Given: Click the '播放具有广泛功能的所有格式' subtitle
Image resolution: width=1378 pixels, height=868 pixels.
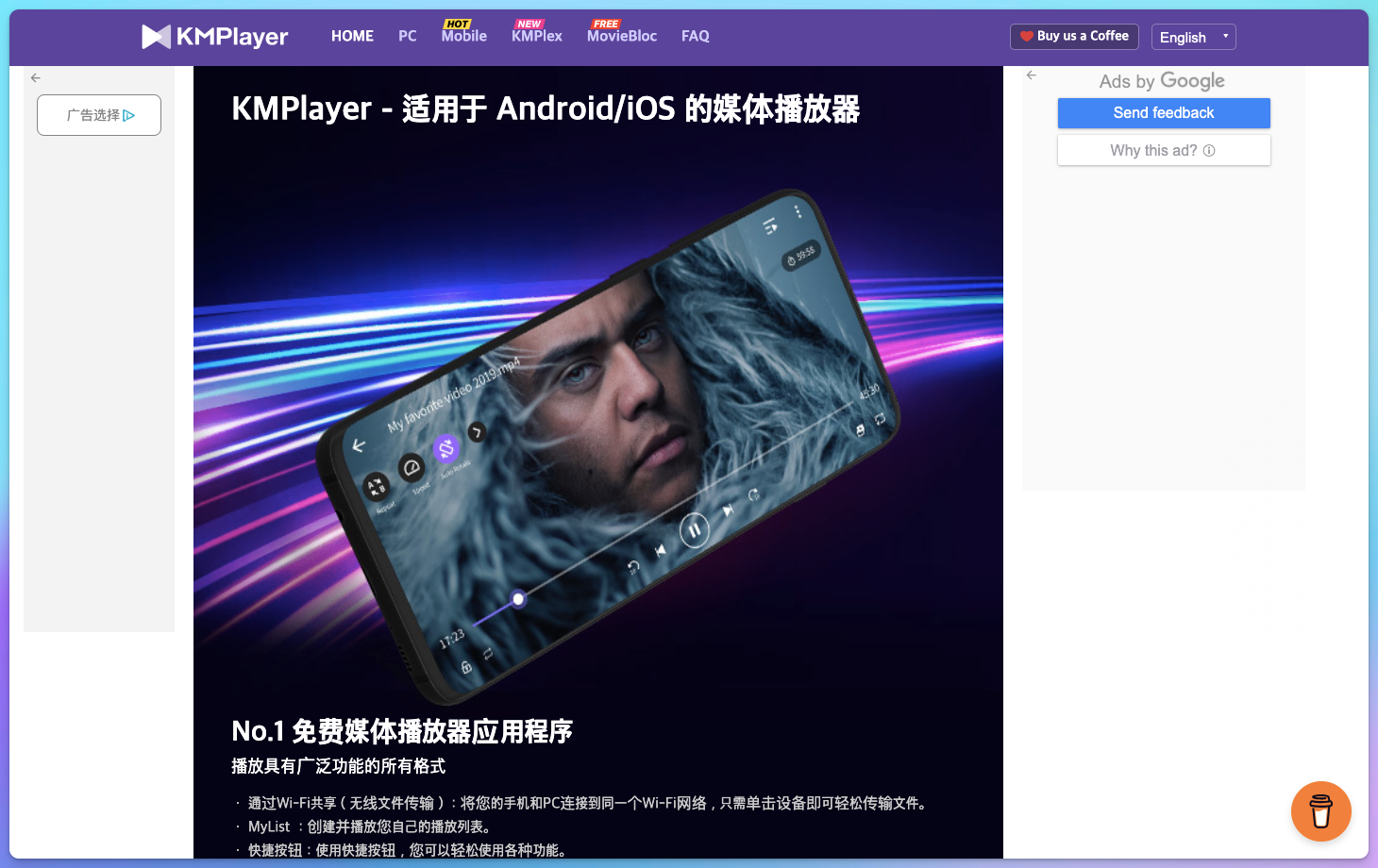Looking at the screenshot, I should pyautogui.click(x=338, y=766).
